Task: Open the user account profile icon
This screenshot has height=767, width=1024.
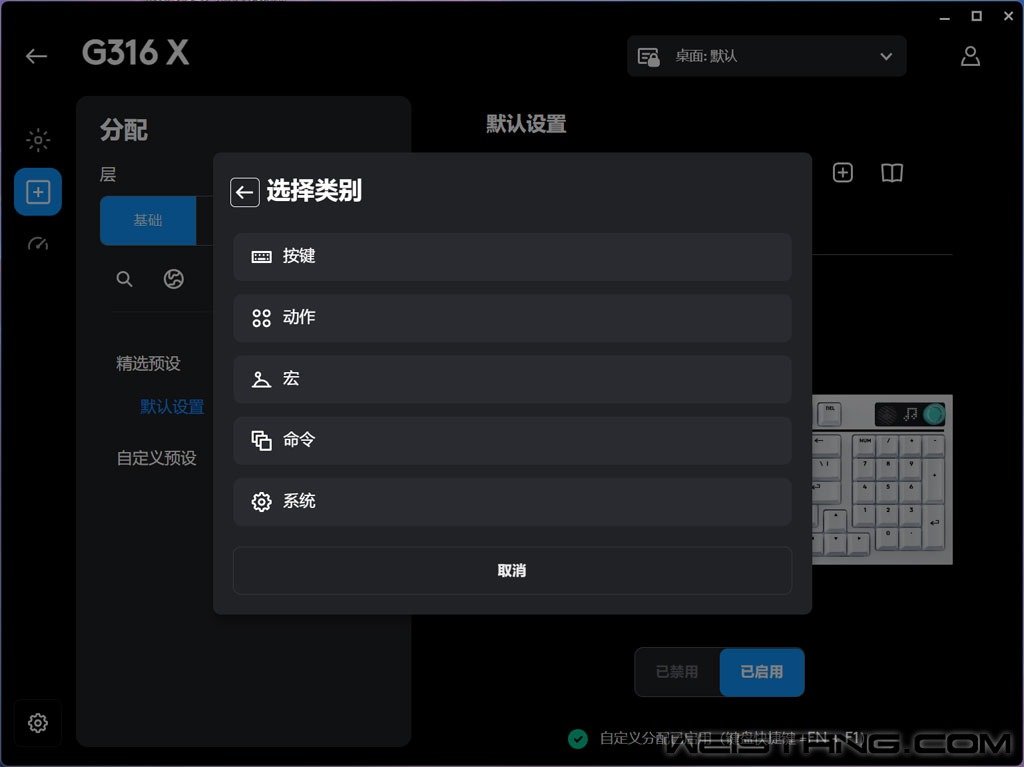Action: click(x=969, y=56)
